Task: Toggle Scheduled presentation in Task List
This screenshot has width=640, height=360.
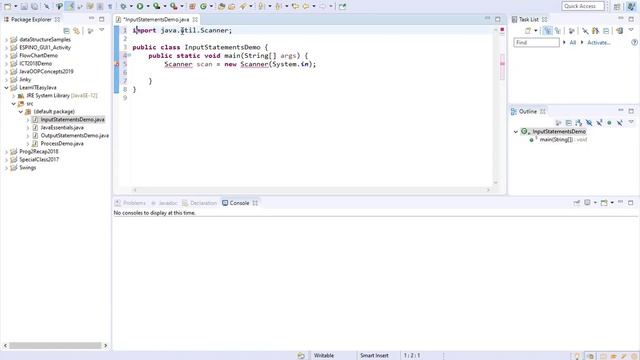Action: [x=558, y=31]
